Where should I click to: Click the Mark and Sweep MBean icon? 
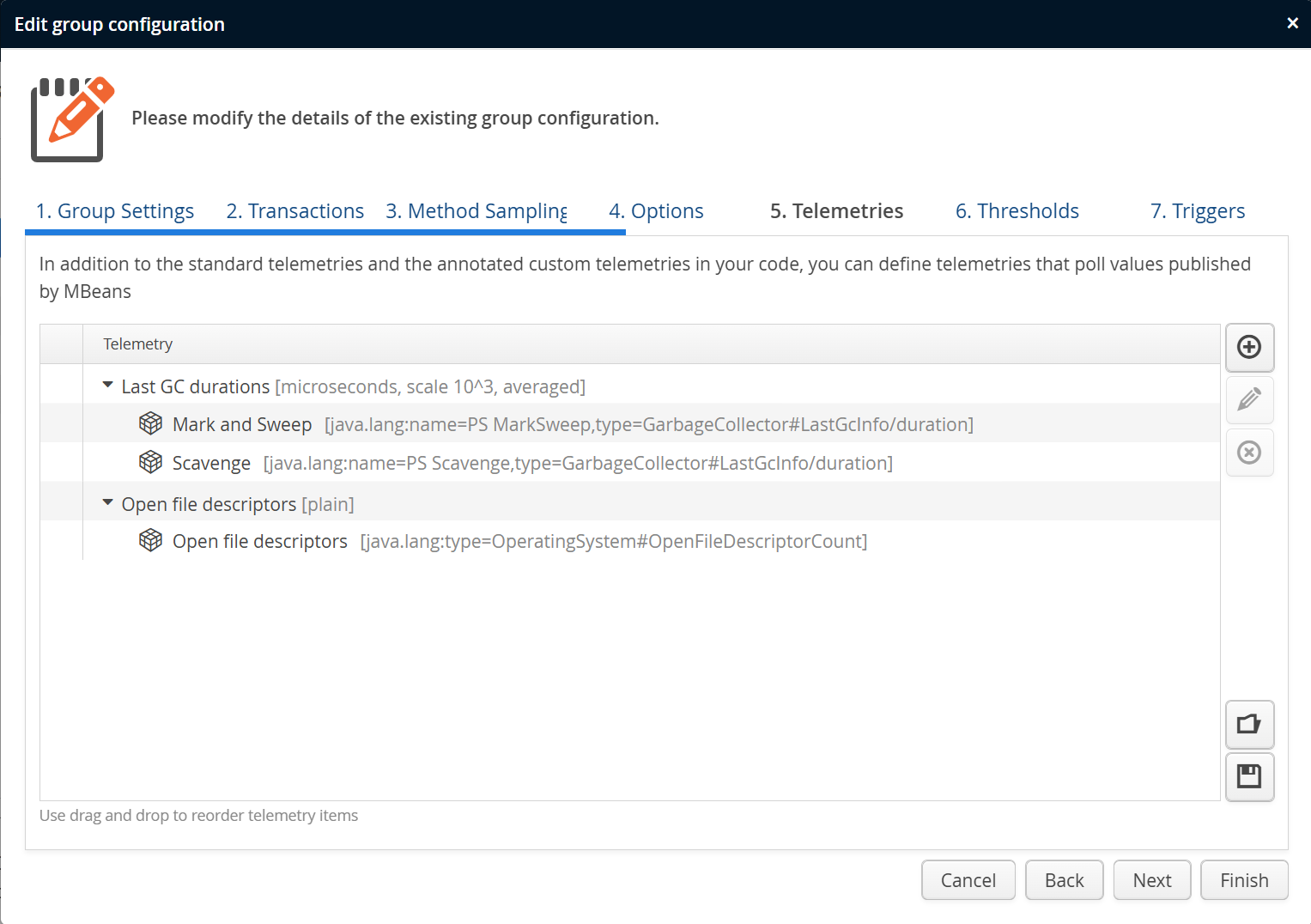pyautogui.click(x=151, y=423)
